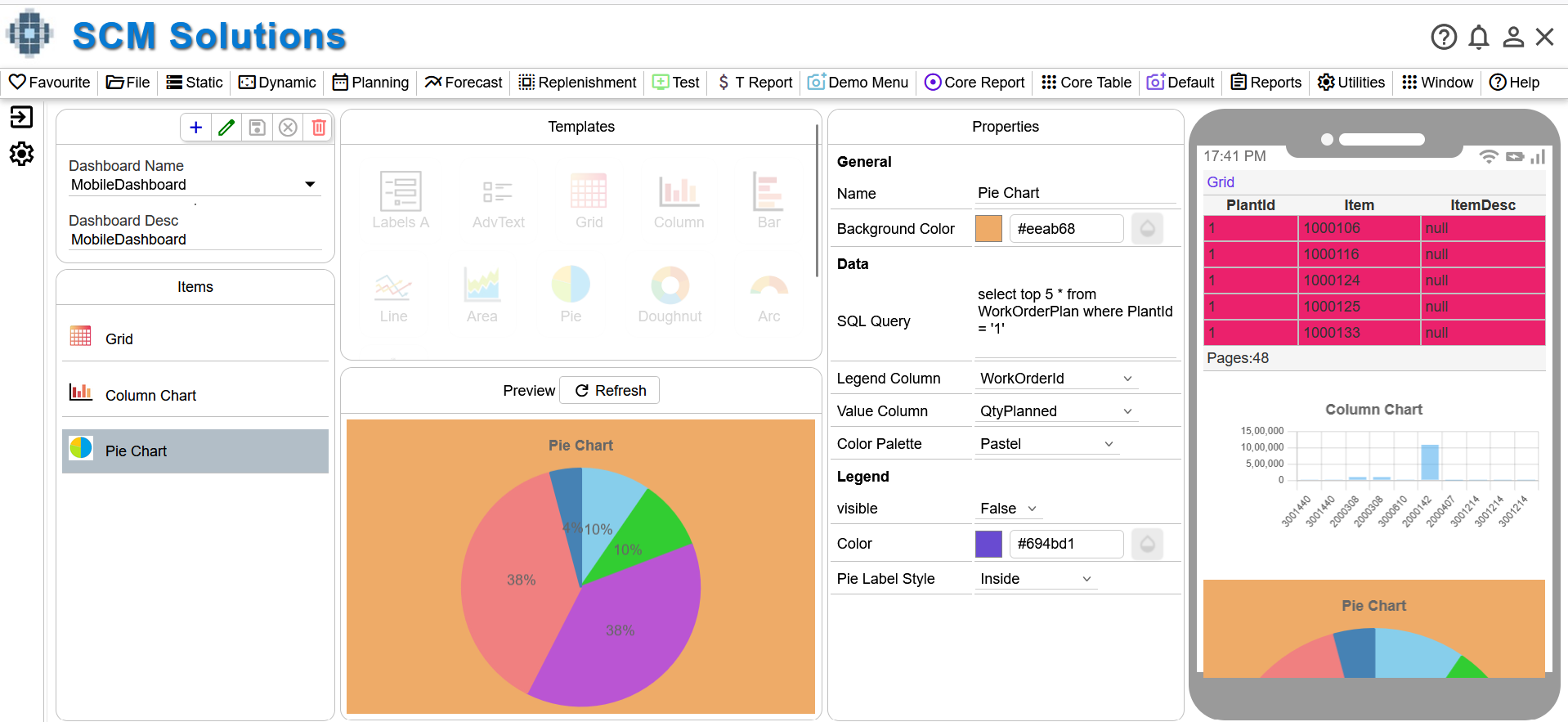1568x722 pixels.
Task: Open the Pie Label Style dropdown
Action: pyautogui.click(x=1036, y=579)
